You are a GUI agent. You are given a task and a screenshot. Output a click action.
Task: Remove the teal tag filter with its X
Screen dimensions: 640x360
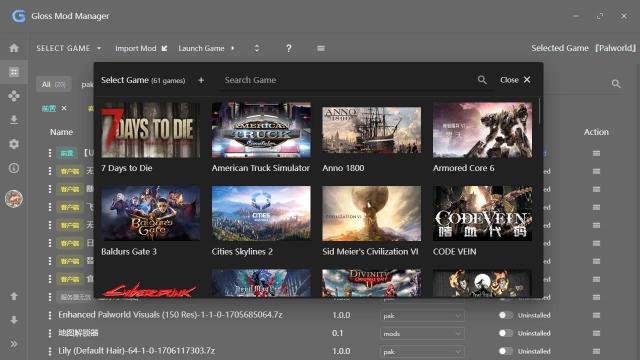coord(64,108)
